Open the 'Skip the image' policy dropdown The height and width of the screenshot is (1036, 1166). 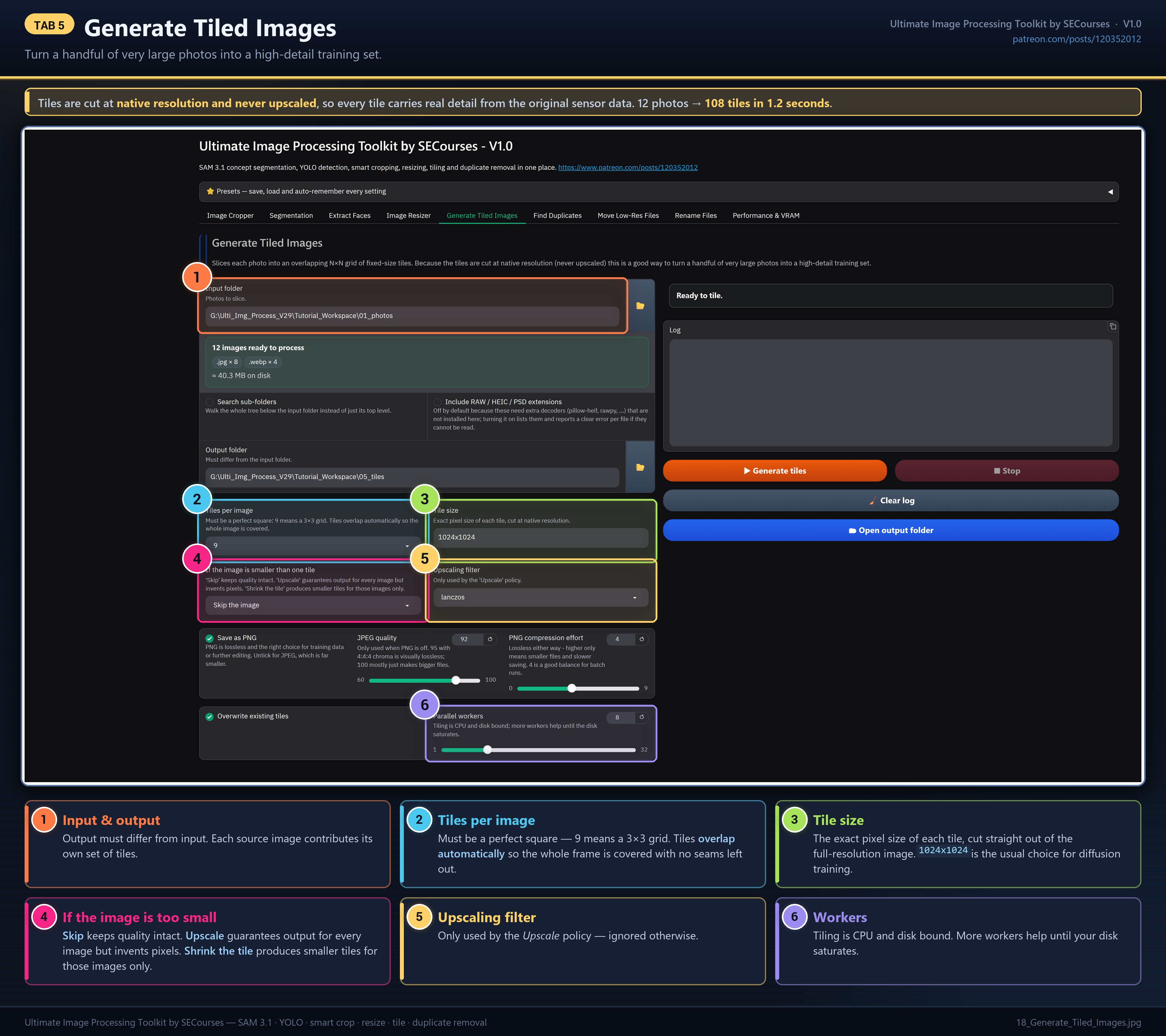point(313,605)
